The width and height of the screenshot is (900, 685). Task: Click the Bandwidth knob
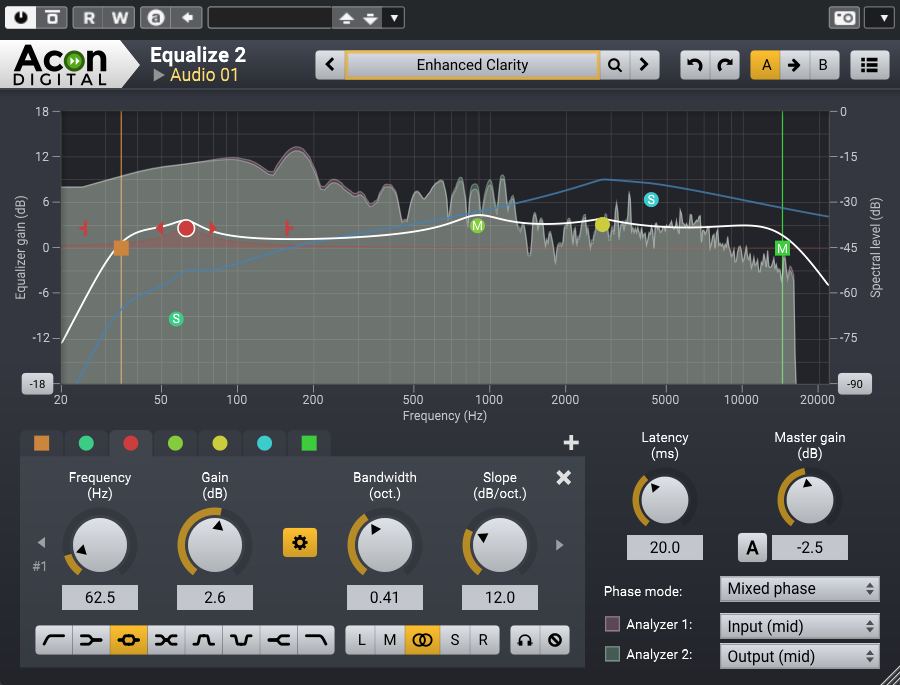pos(385,545)
